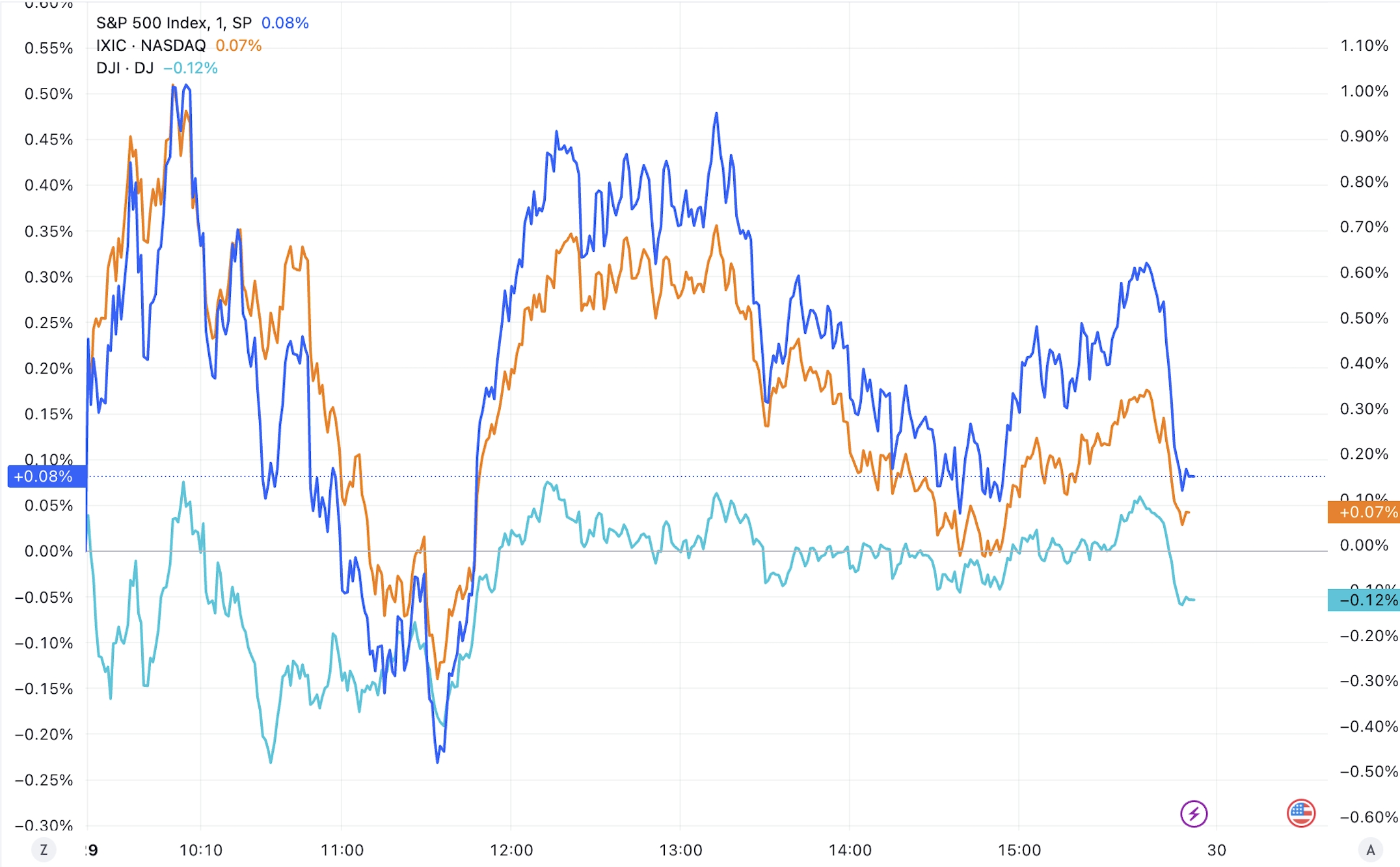Image resolution: width=1400 pixels, height=867 pixels.
Task: Click the US flag economic event icon
Action: click(1300, 813)
